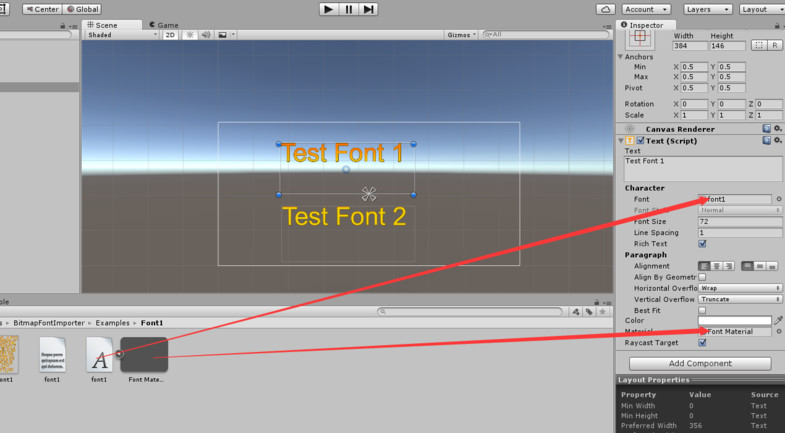Enable the Align By Geometry checkbox

(702, 277)
